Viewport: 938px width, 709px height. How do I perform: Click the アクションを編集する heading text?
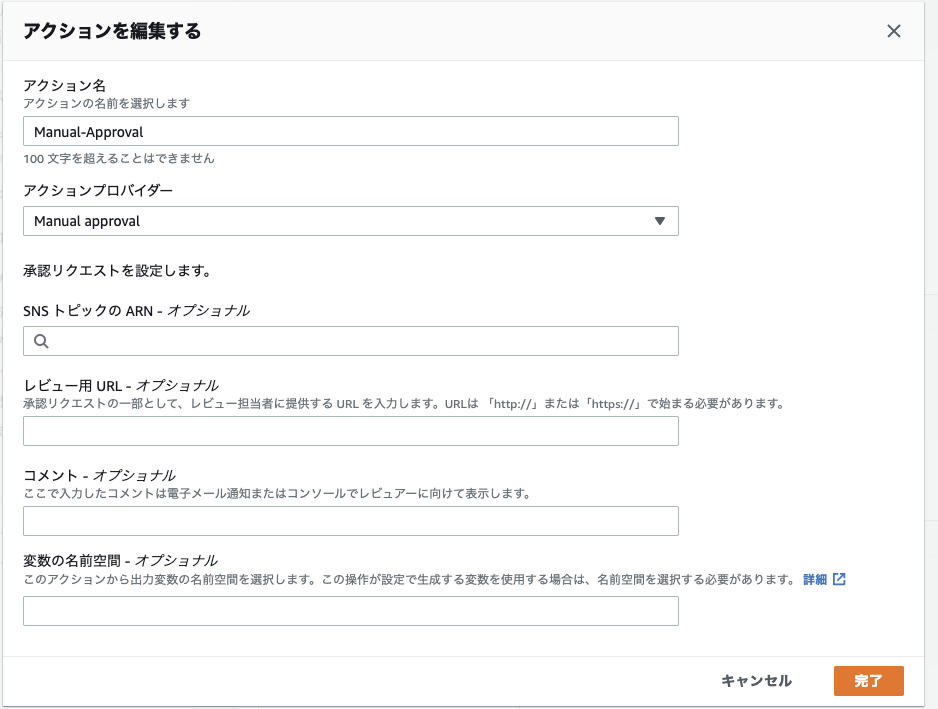coord(112,31)
